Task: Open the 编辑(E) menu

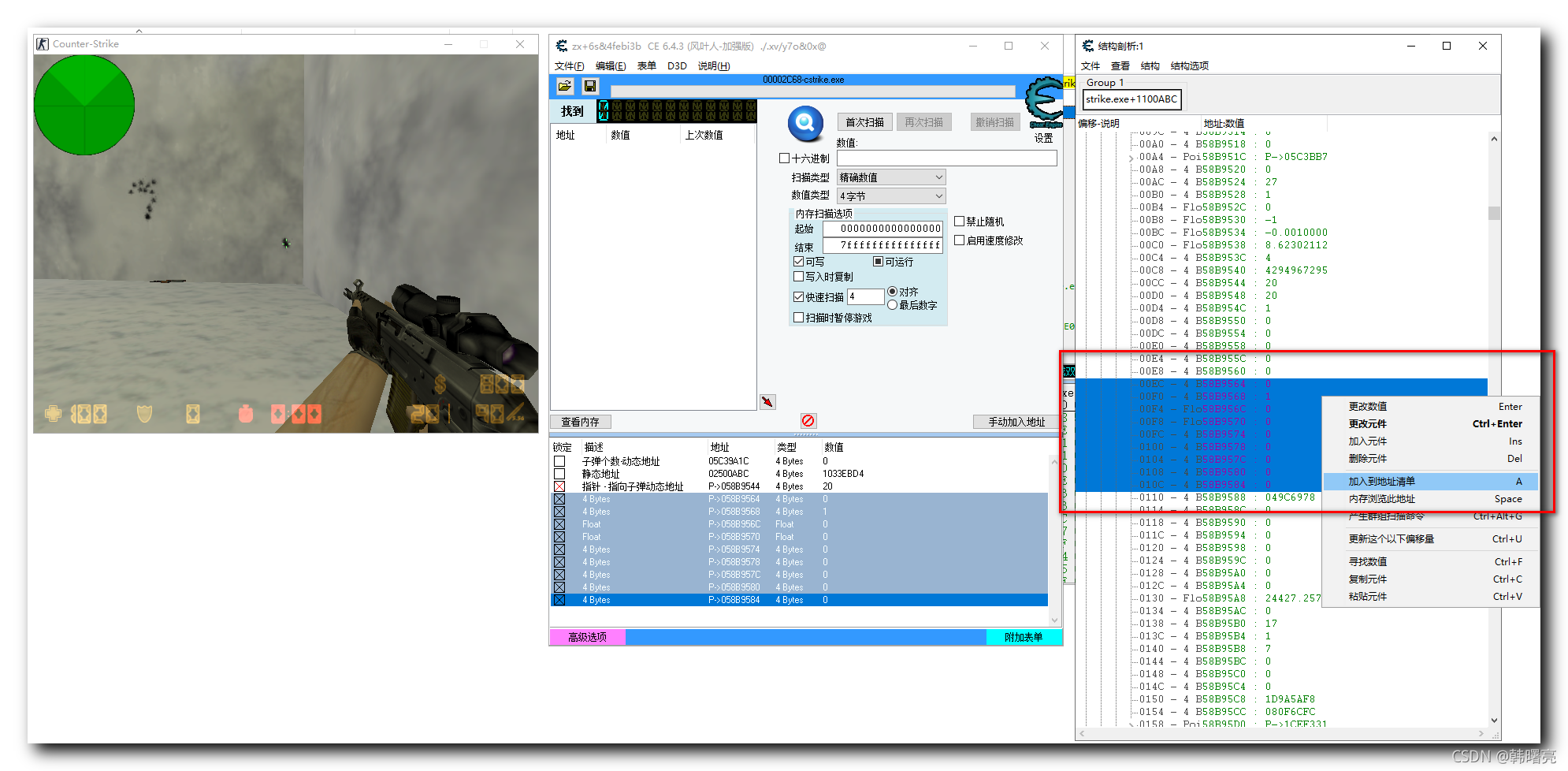Action: (611, 66)
